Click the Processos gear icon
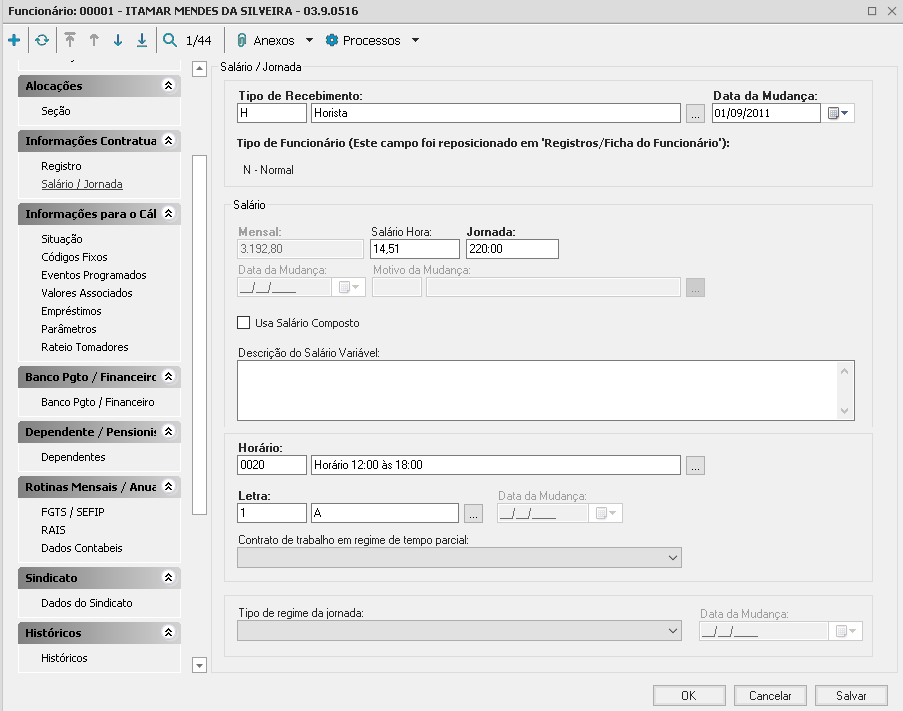Image resolution: width=903 pixels, height=711 pixels. point(332,40)
